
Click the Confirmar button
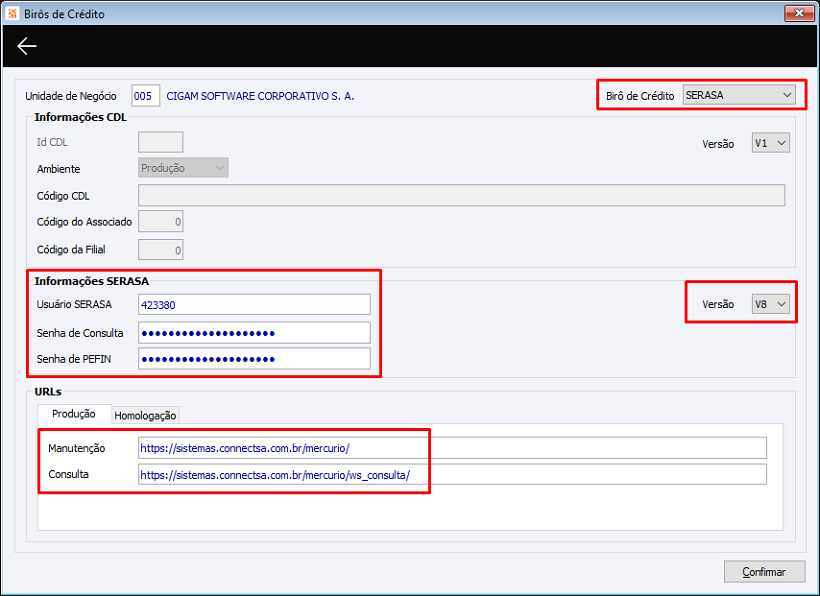point(764,572)
